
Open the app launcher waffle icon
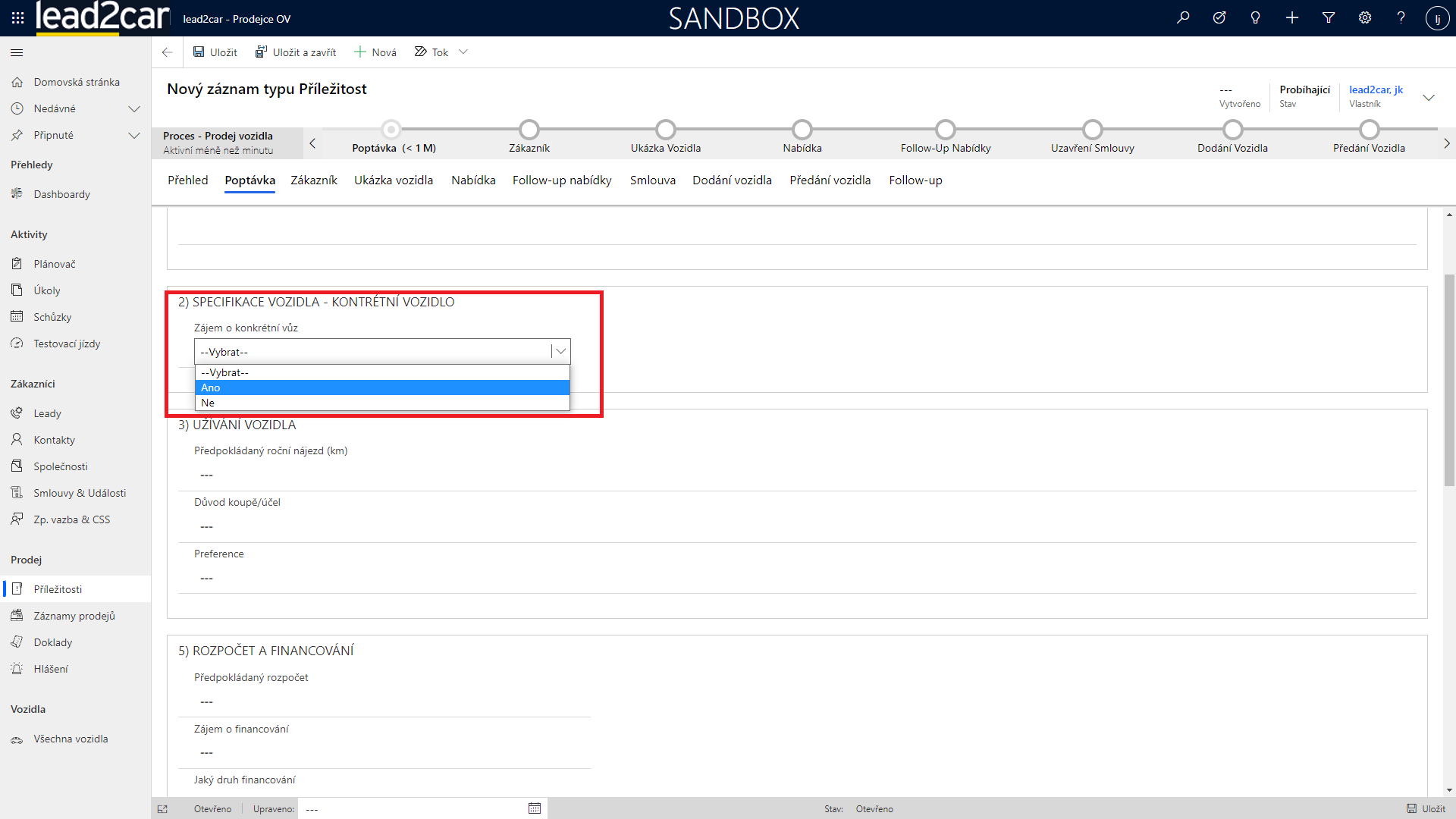click(17, 18)
